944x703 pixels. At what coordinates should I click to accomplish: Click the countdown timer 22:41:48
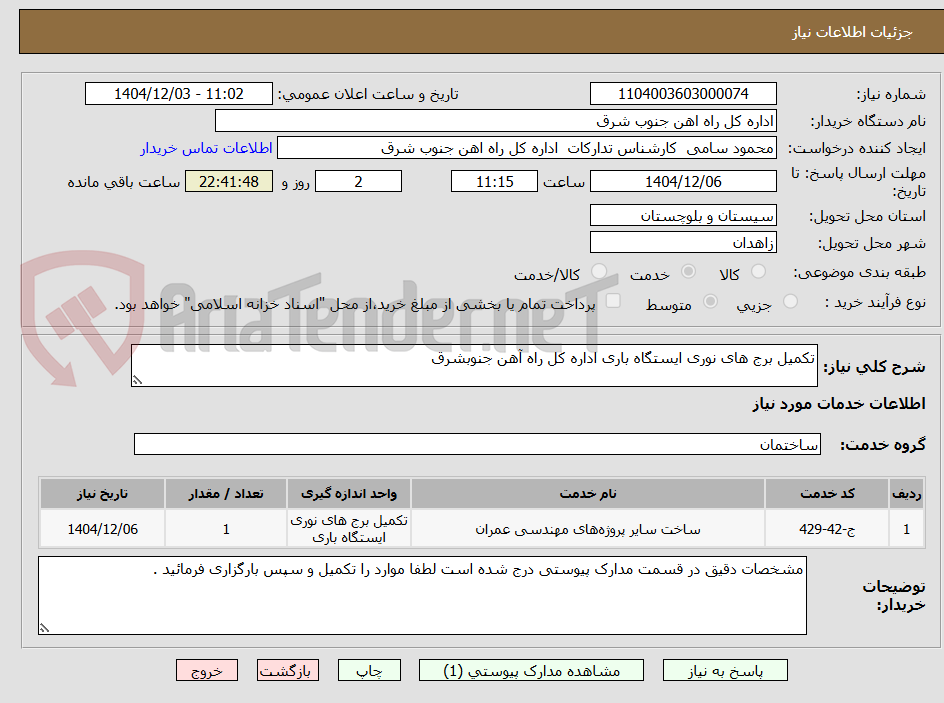(x=229, y=181)
